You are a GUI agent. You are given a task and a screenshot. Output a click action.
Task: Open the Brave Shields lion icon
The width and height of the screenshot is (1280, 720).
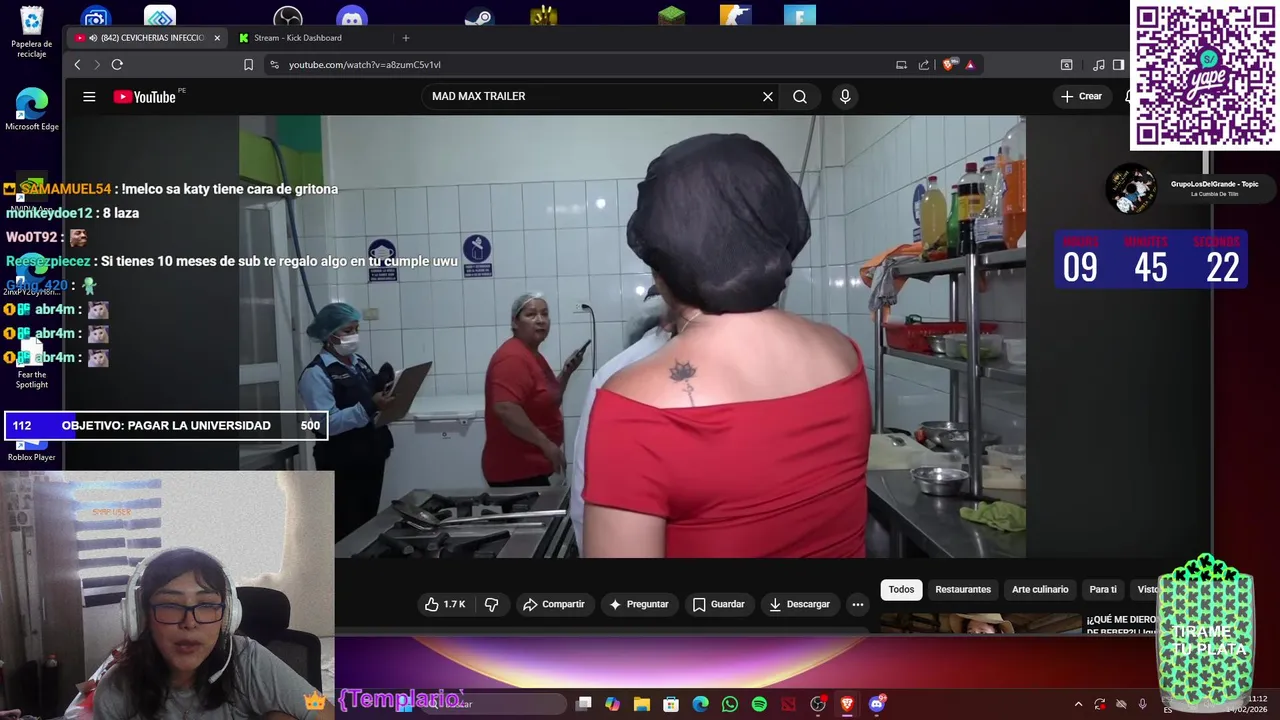[x=949, y=65]
